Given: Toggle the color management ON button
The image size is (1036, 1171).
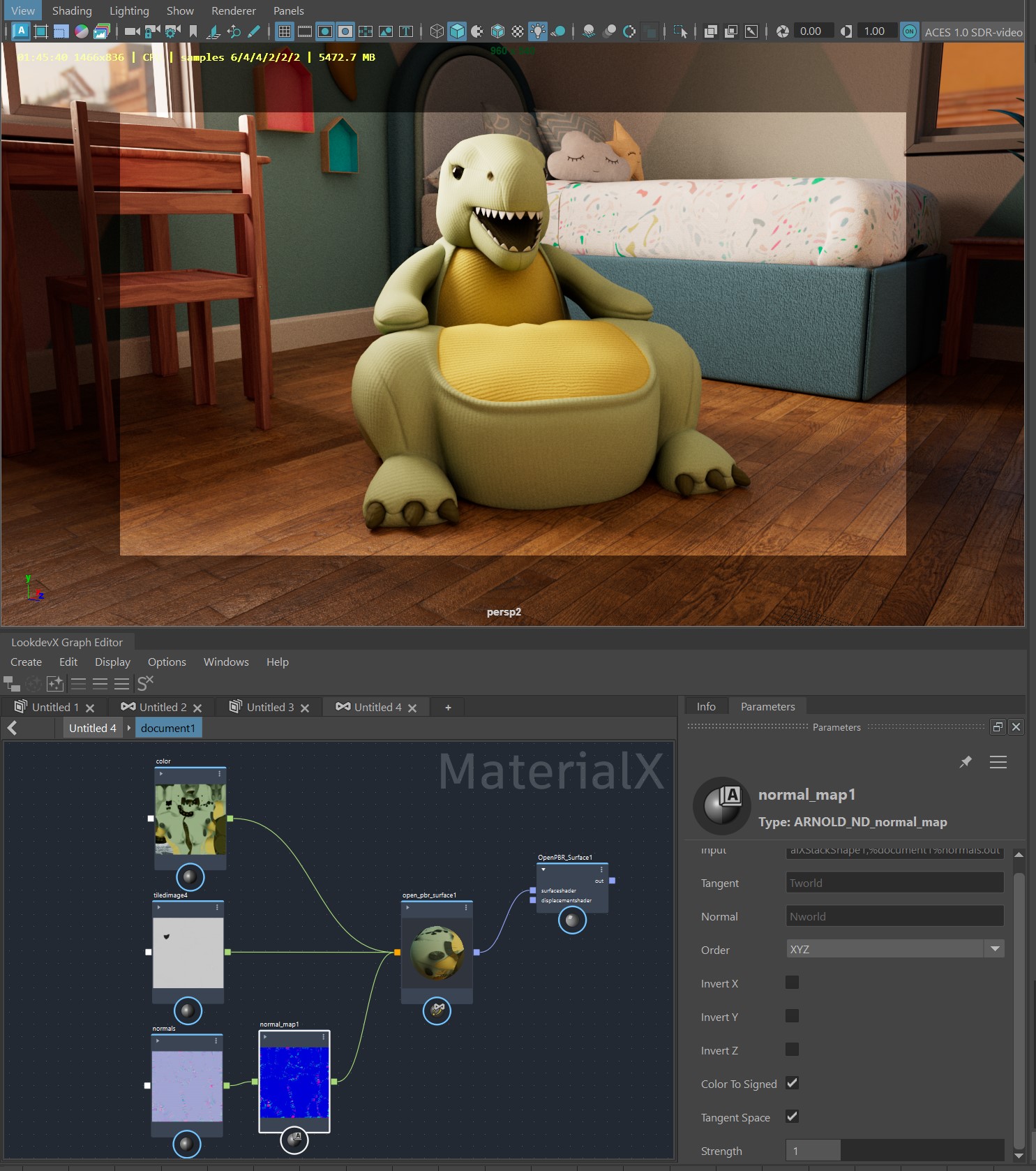Looking at the screenshot, I should pyautogui.click(x=910, y=31).
